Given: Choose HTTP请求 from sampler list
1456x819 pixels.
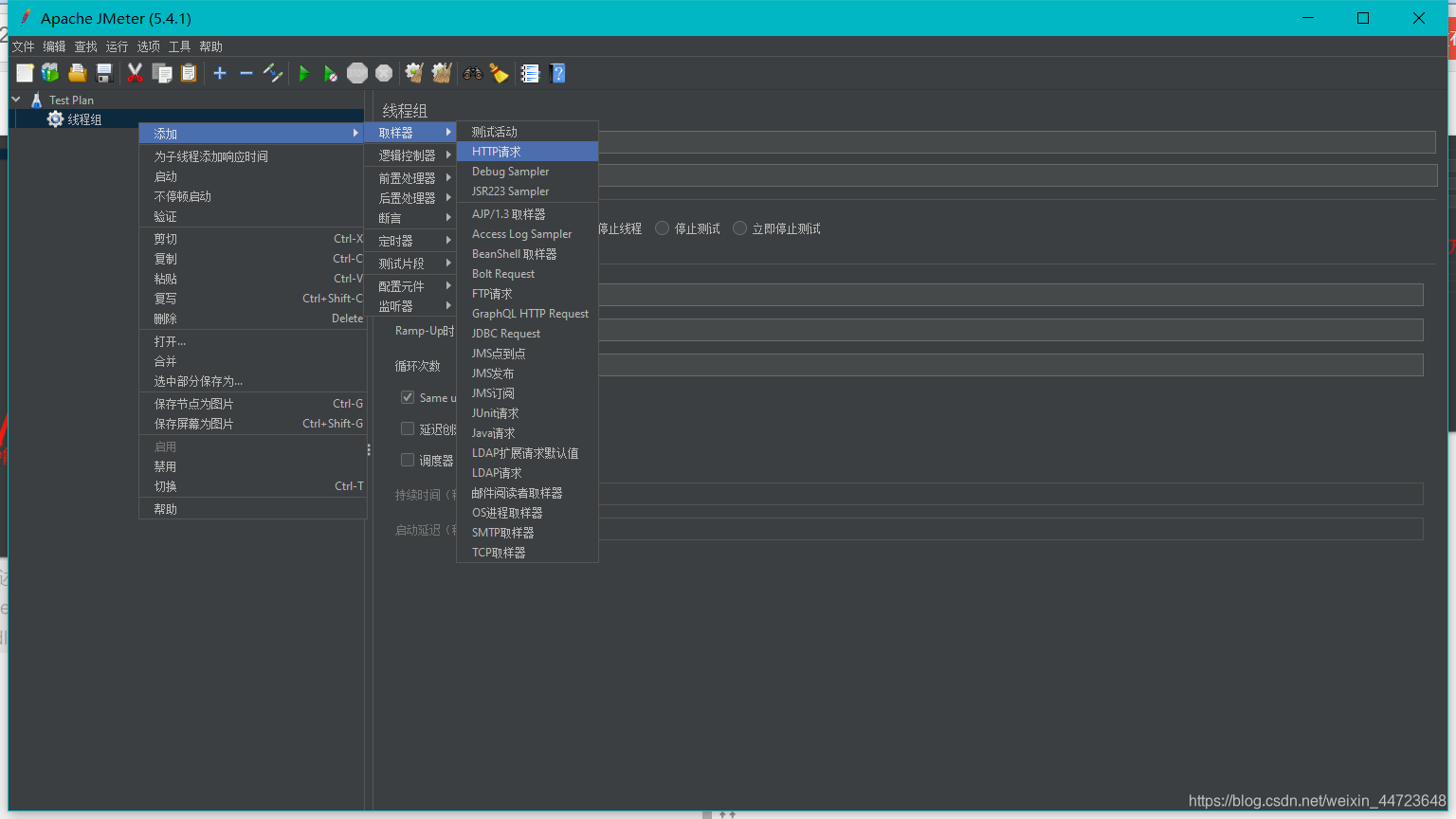Looking at the screenshot, I should click(x=527, y=152).
